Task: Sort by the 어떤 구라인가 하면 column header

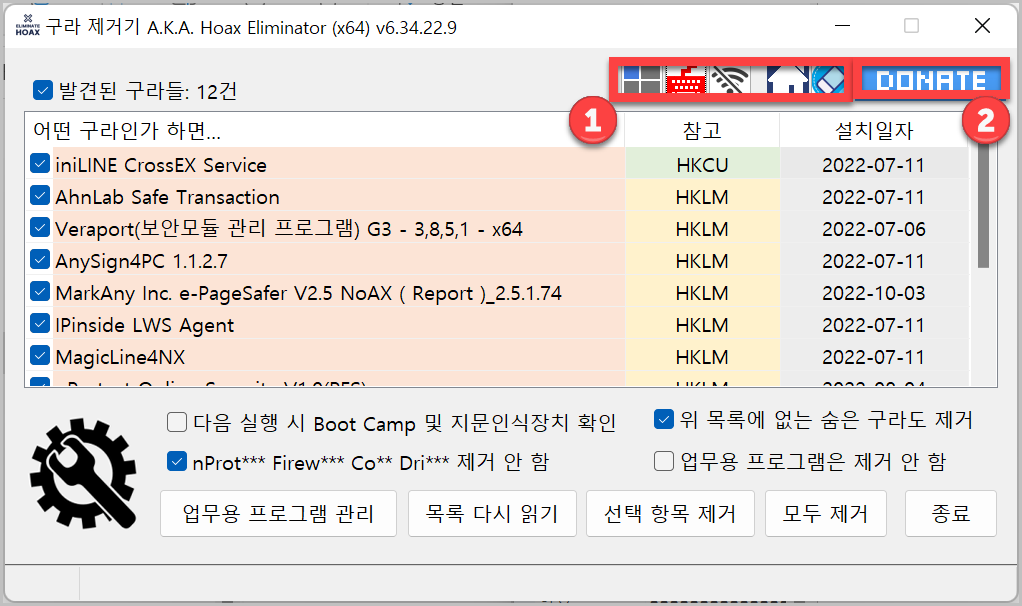Action: [325, 130]
